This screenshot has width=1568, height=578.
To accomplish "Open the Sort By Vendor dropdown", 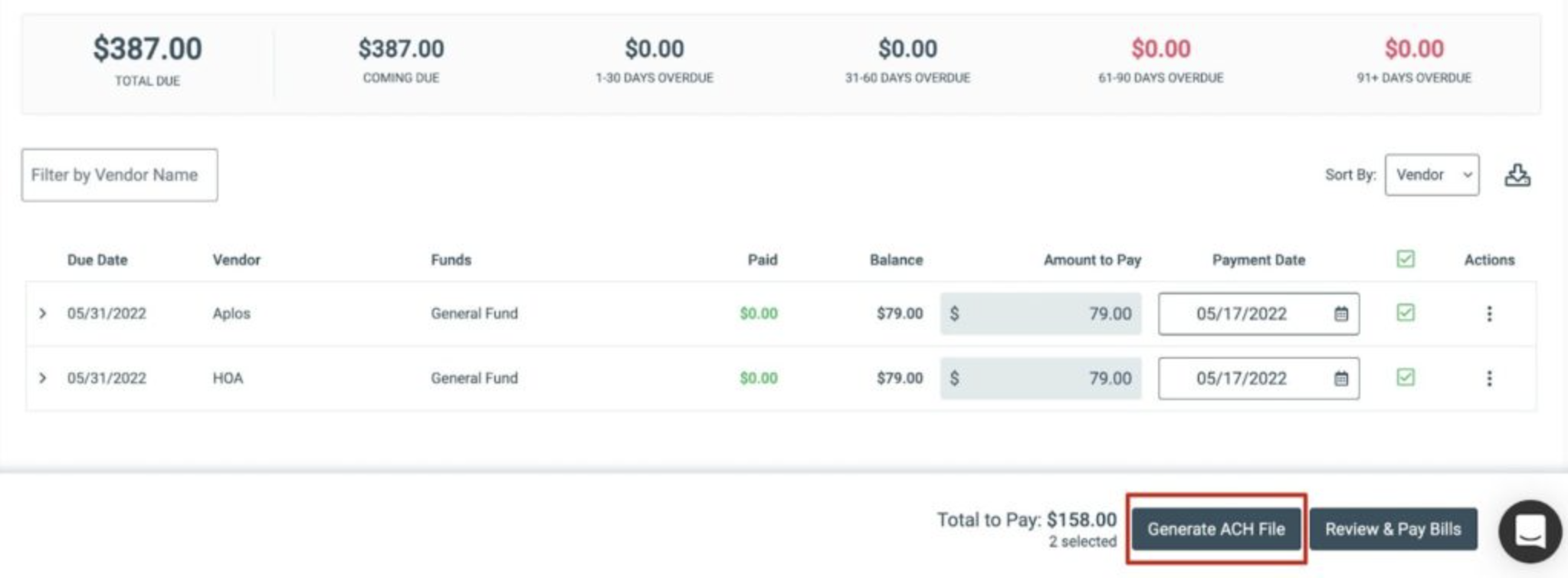I will click(1432, 175).
